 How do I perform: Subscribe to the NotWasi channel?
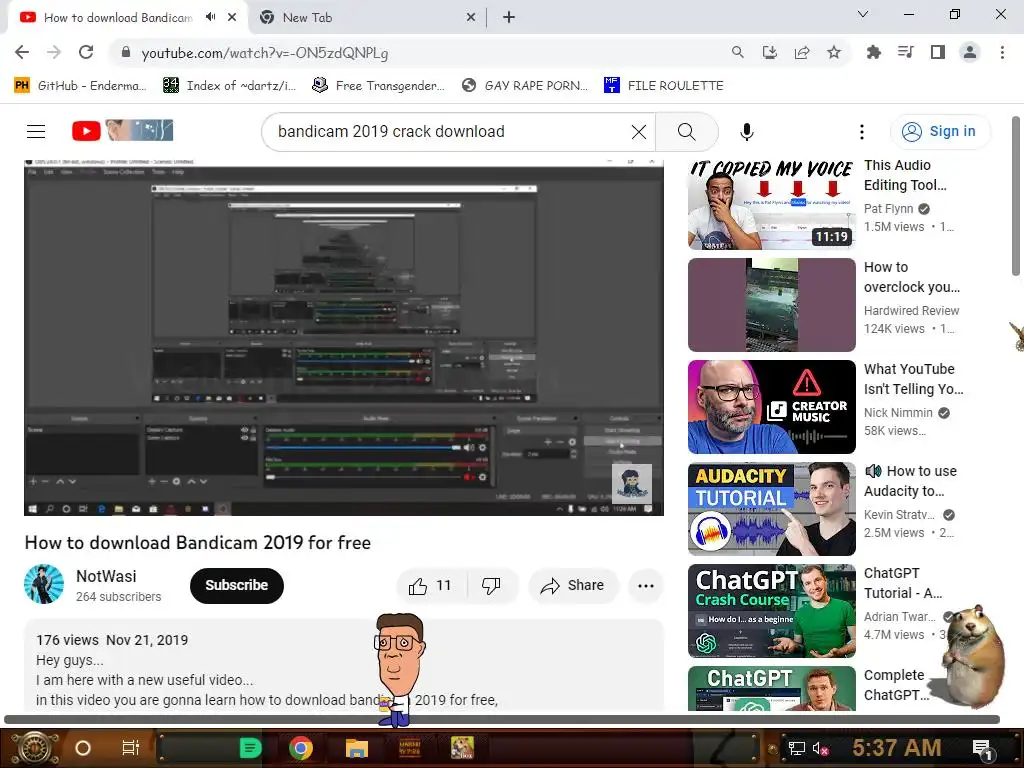[x=236, y=586]
